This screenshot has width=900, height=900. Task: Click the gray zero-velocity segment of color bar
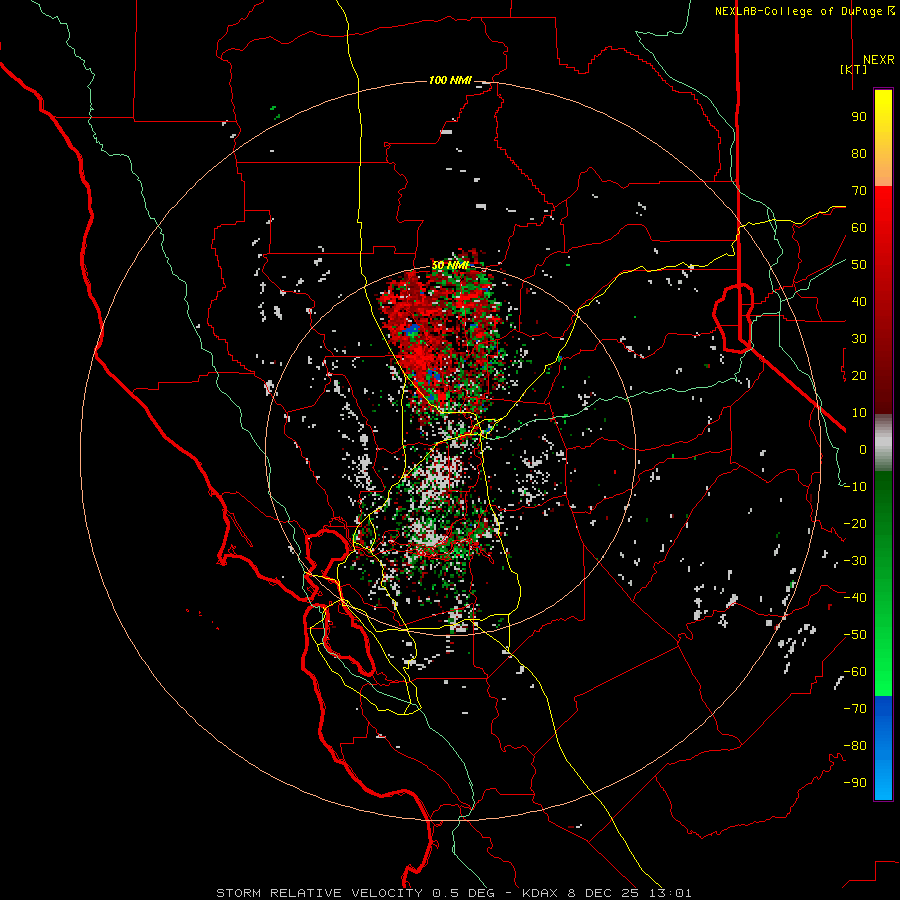tap(883, 443)
